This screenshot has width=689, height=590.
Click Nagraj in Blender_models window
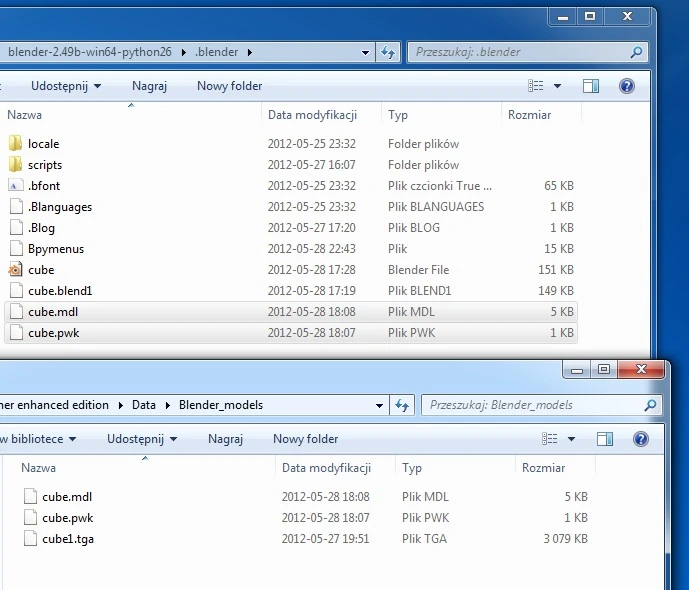[x=225, y=438]
